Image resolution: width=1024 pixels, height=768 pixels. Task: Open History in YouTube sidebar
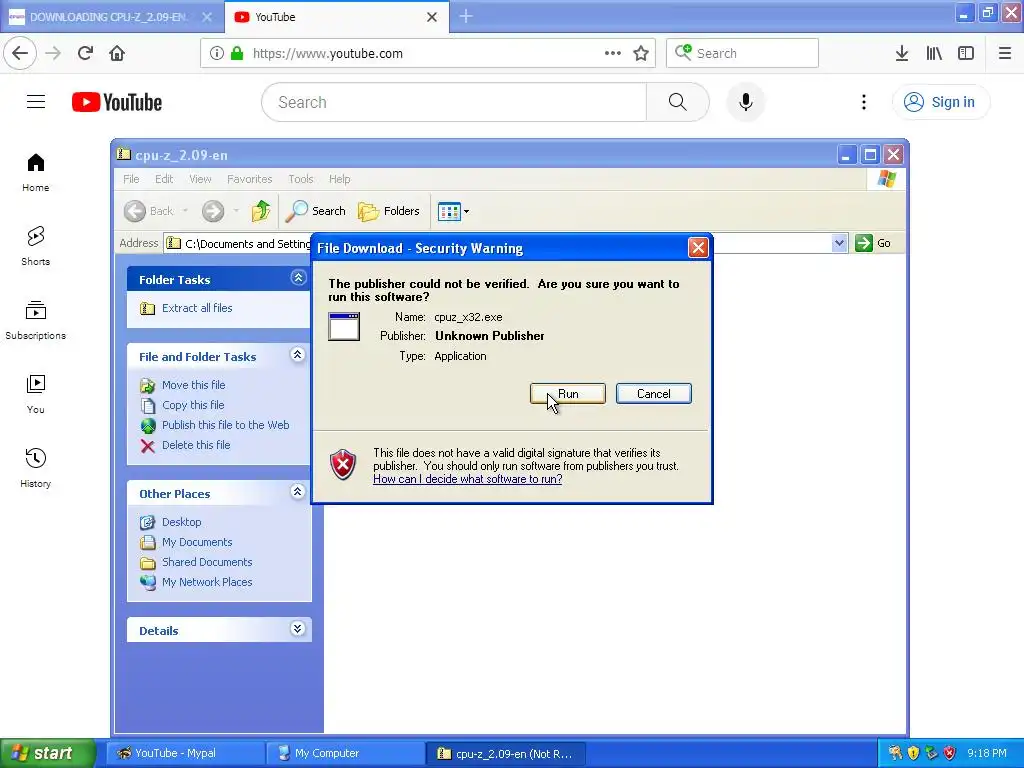coord(36,468)
